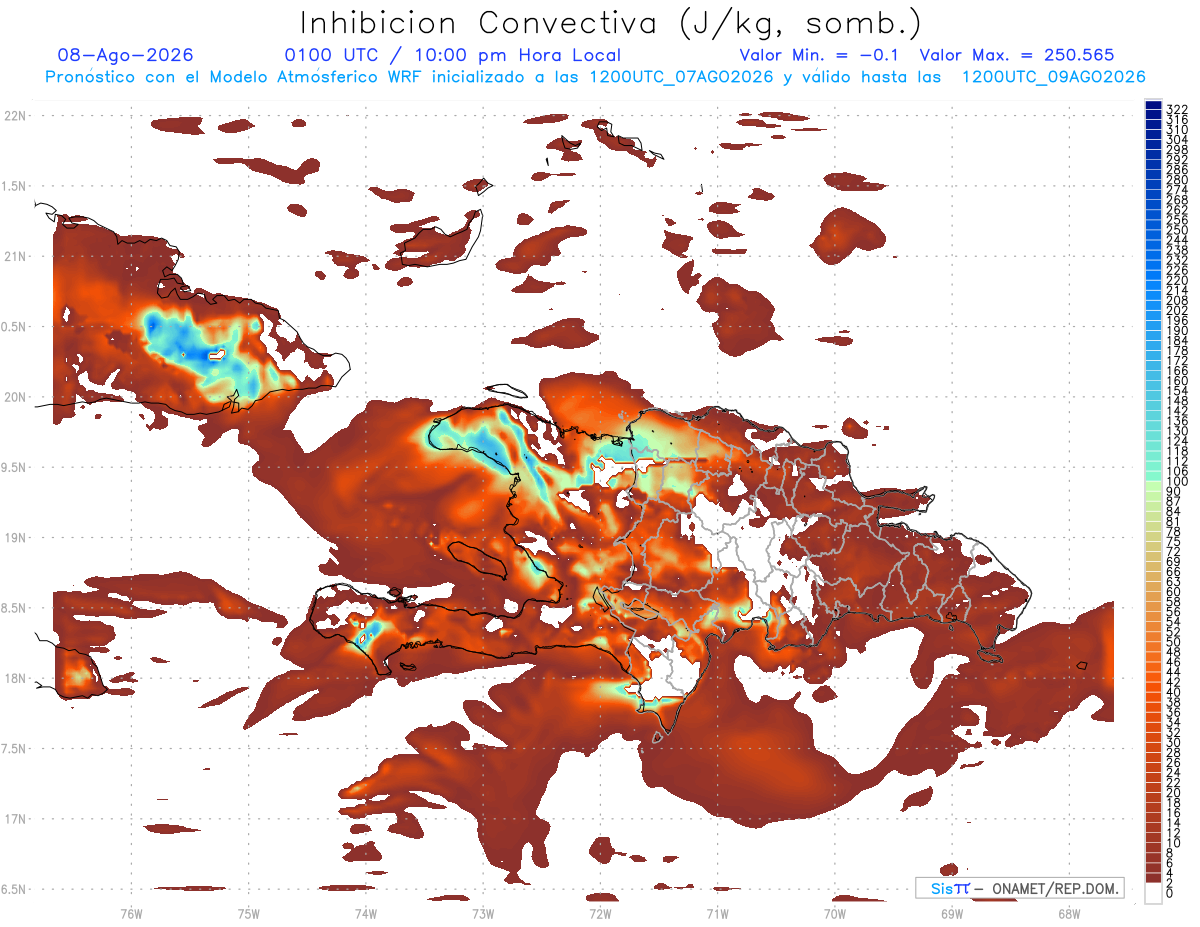Click the '72W' longitude label
The image size is (1200, 927).
tap(600, 913)
